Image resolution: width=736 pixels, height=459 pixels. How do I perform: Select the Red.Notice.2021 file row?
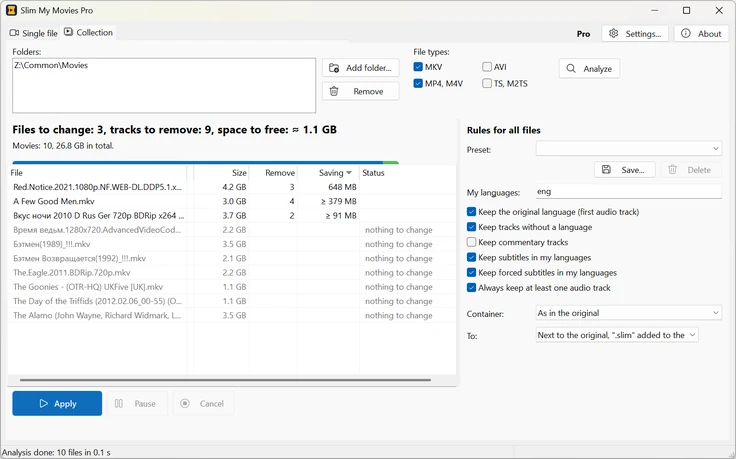tap(232, 187)
